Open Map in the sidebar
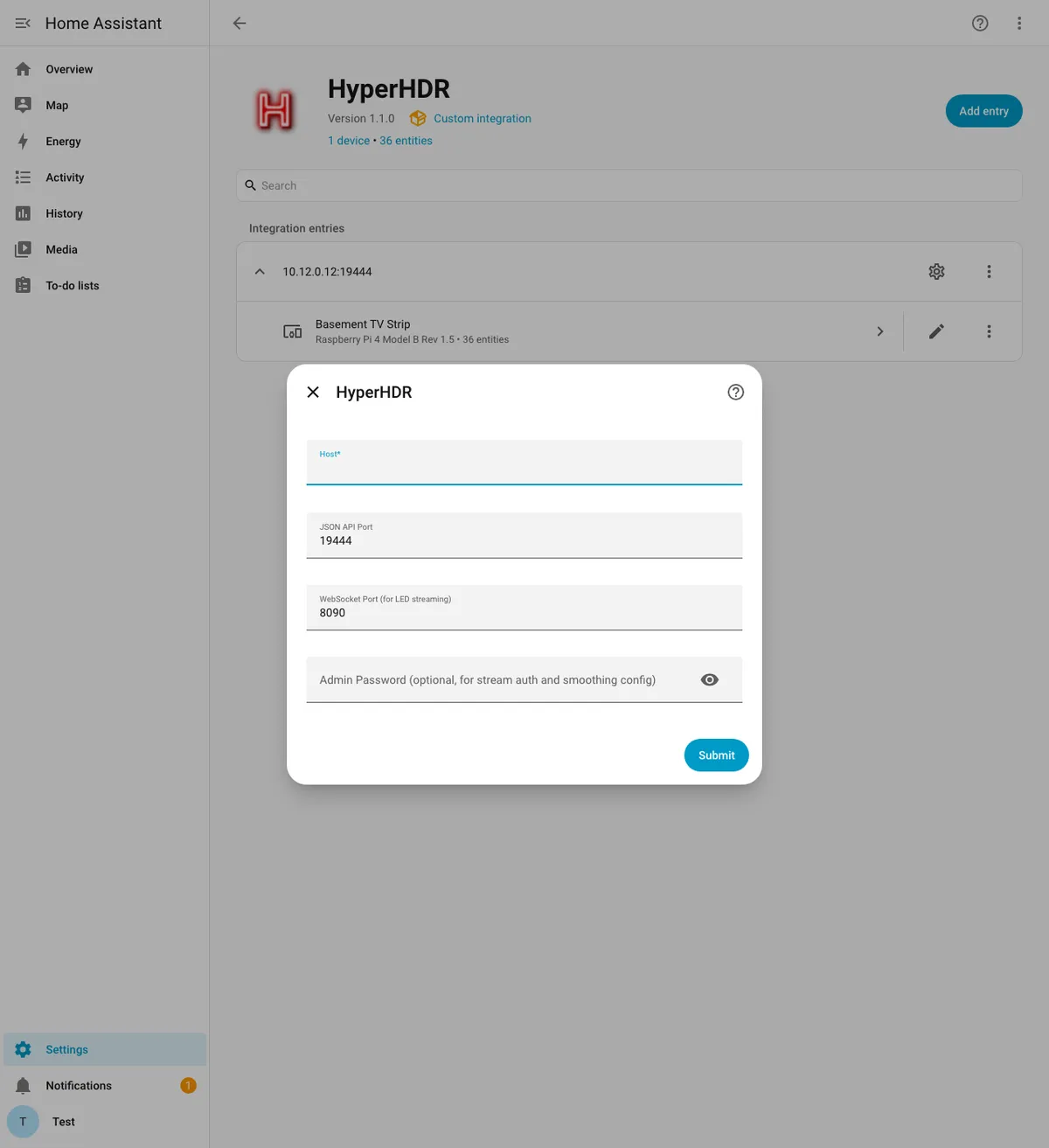This screenshot has height=1148, width=1049. pos(105,105)
